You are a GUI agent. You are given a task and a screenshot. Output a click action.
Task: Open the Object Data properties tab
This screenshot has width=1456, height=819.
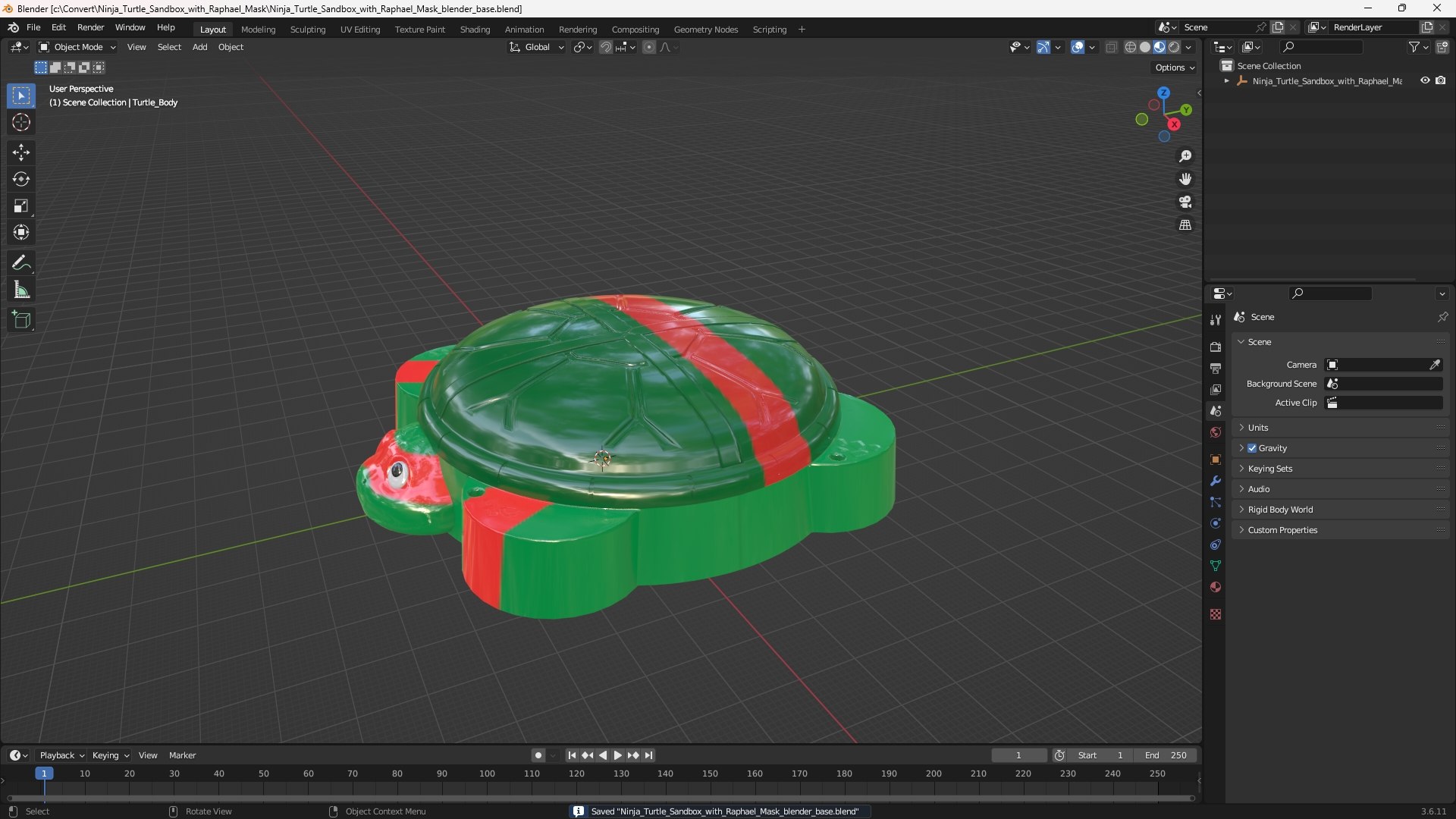coord(1216,566)
